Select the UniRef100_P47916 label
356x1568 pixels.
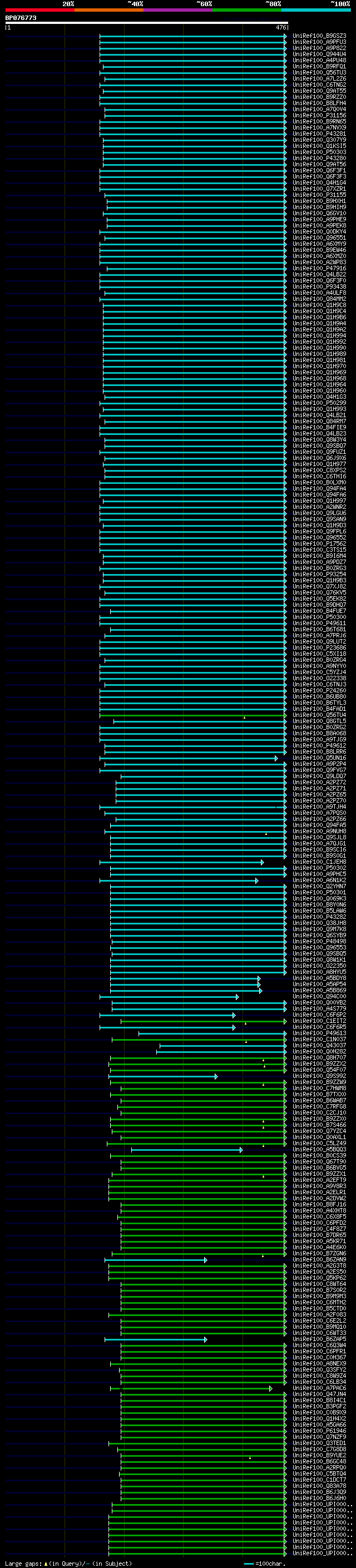tap(319, 269)
